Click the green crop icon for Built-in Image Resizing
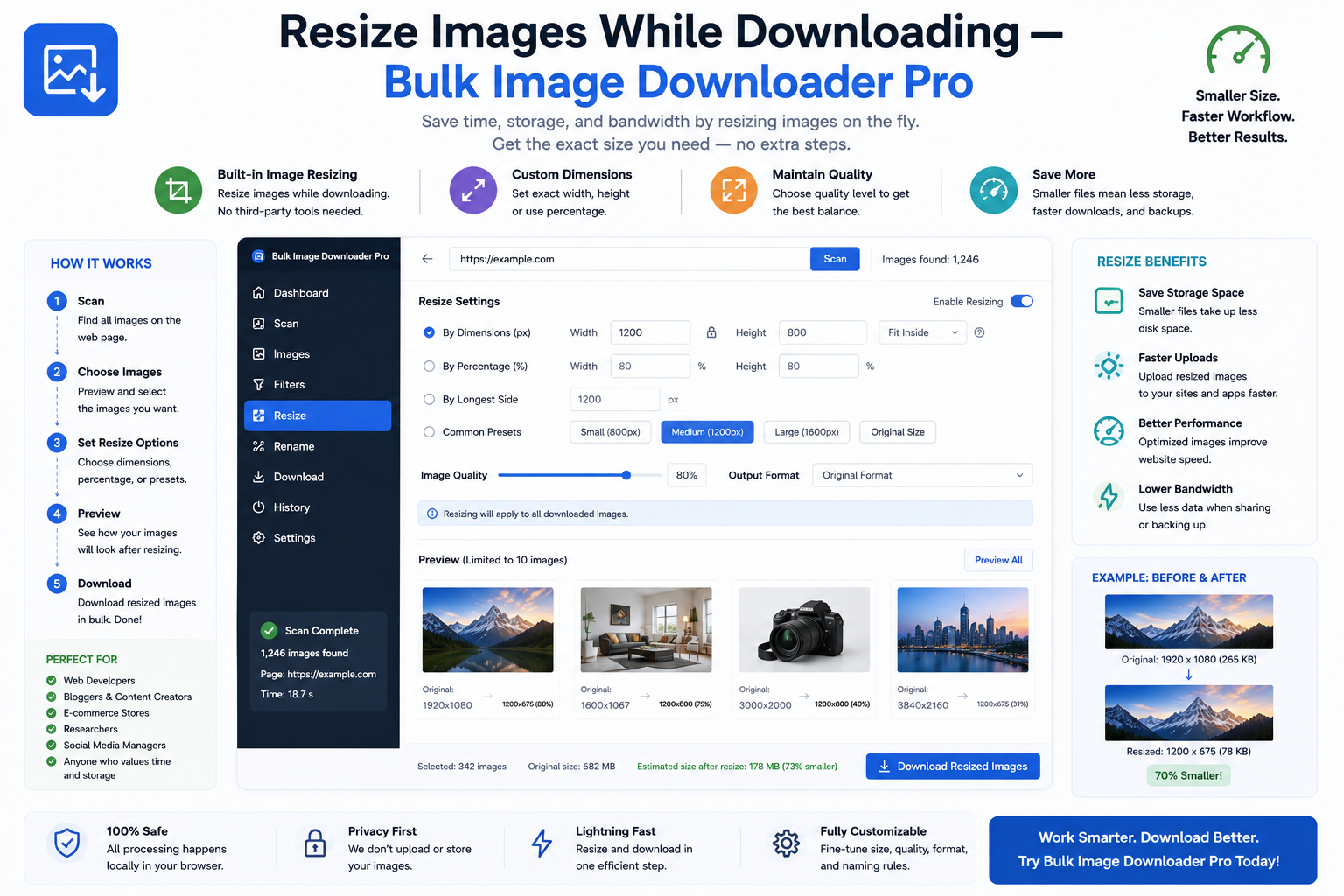Screen dimensions: 1344x896 pos(178,190)
